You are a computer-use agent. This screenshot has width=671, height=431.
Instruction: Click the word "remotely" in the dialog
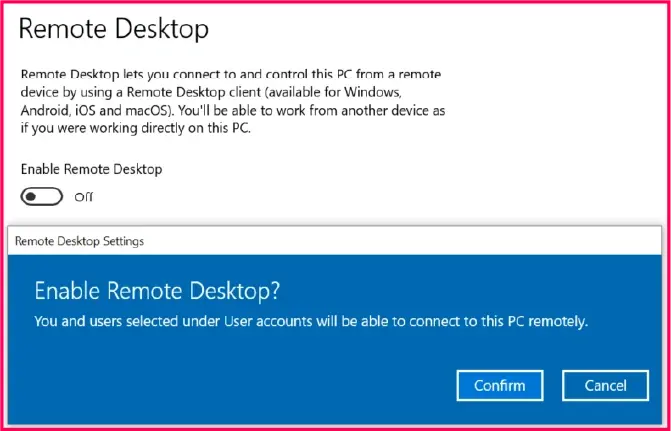click(x=558, y=322)
